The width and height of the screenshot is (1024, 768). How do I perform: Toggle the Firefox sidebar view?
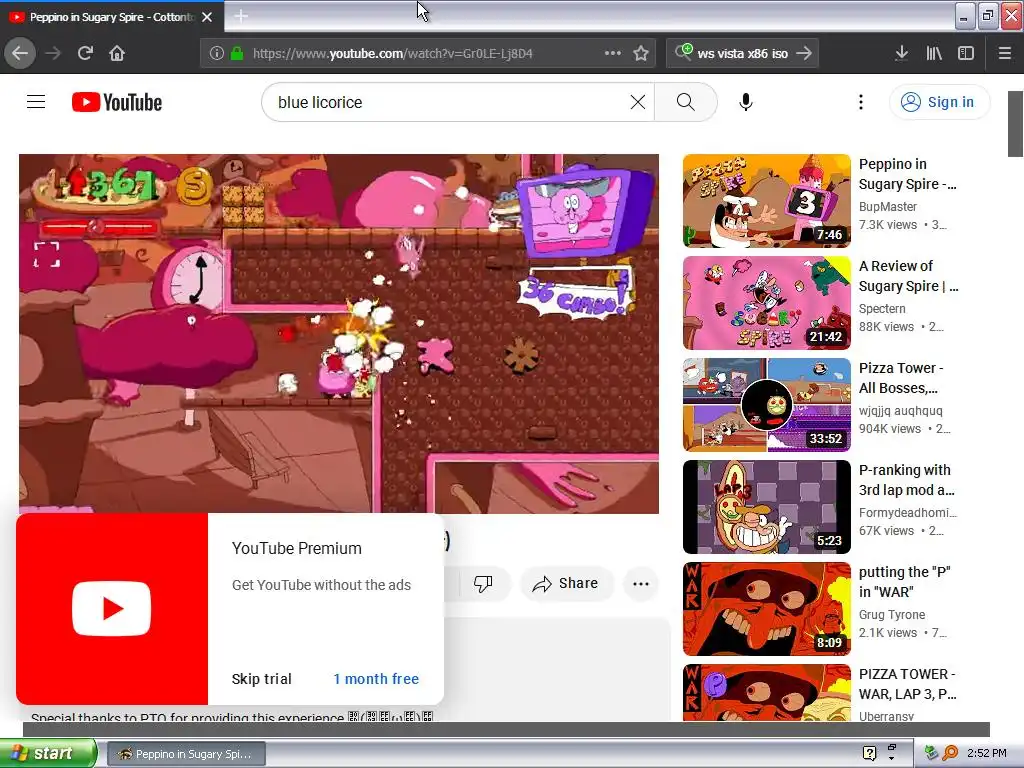coord(966,53)
